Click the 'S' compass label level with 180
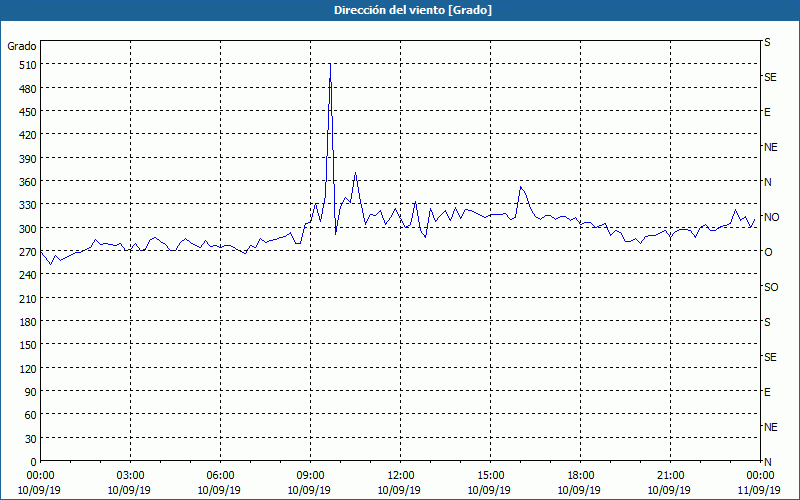Screen dimensions: 800x500 click(x=767, y=322)
